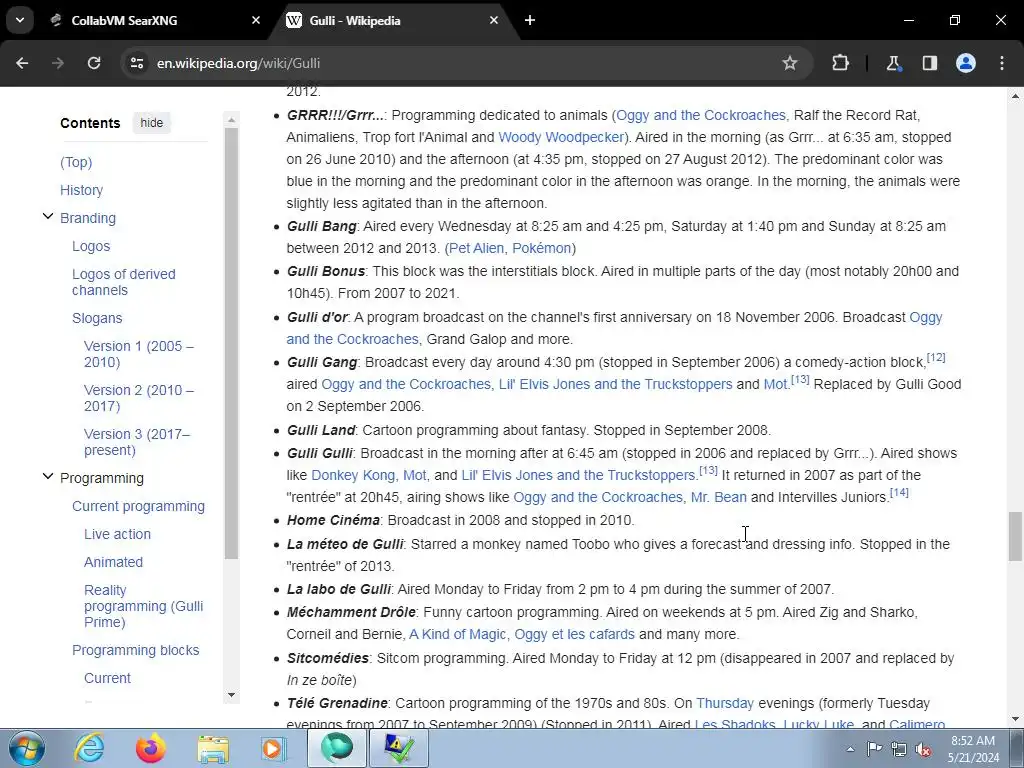This screenshot has height=768, width=1024.
Task: Open a new browser tab
Action: (530, 20)
